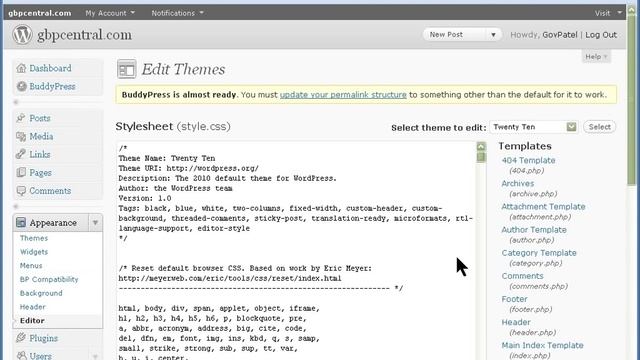The height and width of the screenshot is (360, 640).
Task: Expand the Users menu arrow
Action: point(95,356)
